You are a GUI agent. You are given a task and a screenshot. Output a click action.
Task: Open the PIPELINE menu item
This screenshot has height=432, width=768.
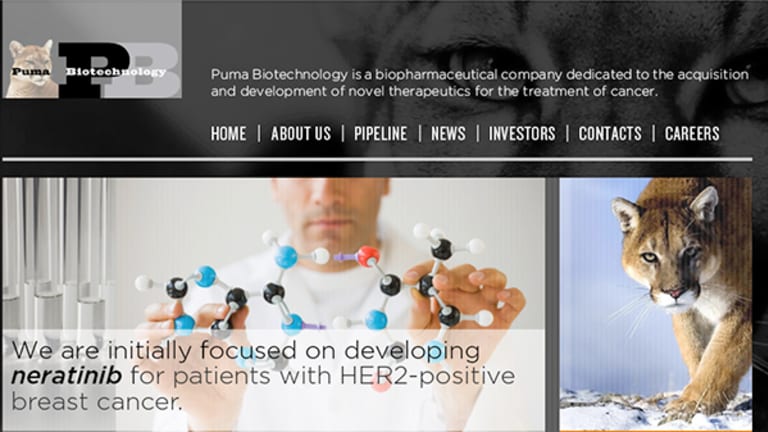[x=381, y=133]
